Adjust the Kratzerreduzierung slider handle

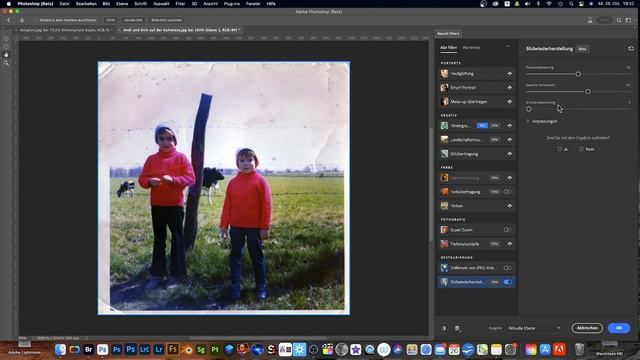pyautogui.click(x=529, y=109)
